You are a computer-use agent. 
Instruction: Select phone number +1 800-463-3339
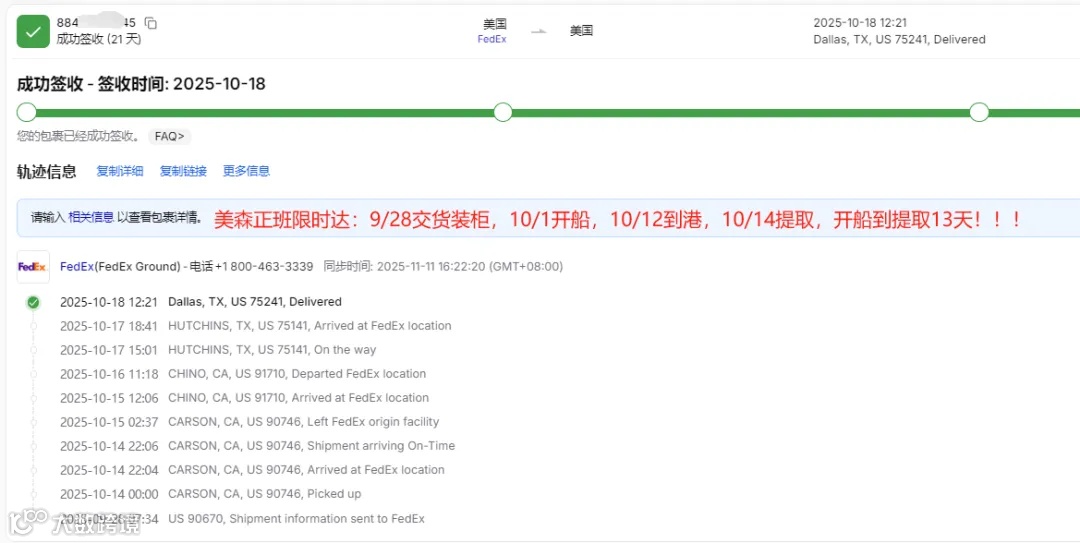tap(264, 266)
